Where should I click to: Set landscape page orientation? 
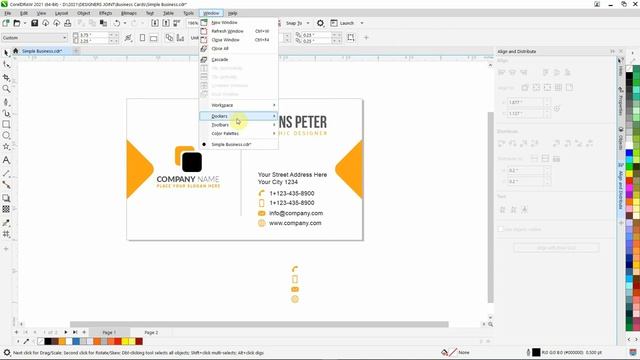pos(153,38)
